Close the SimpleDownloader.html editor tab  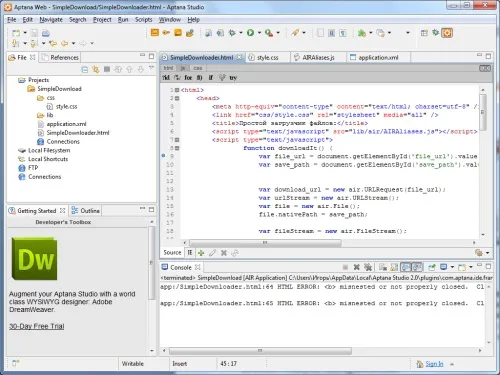[239, 57]
